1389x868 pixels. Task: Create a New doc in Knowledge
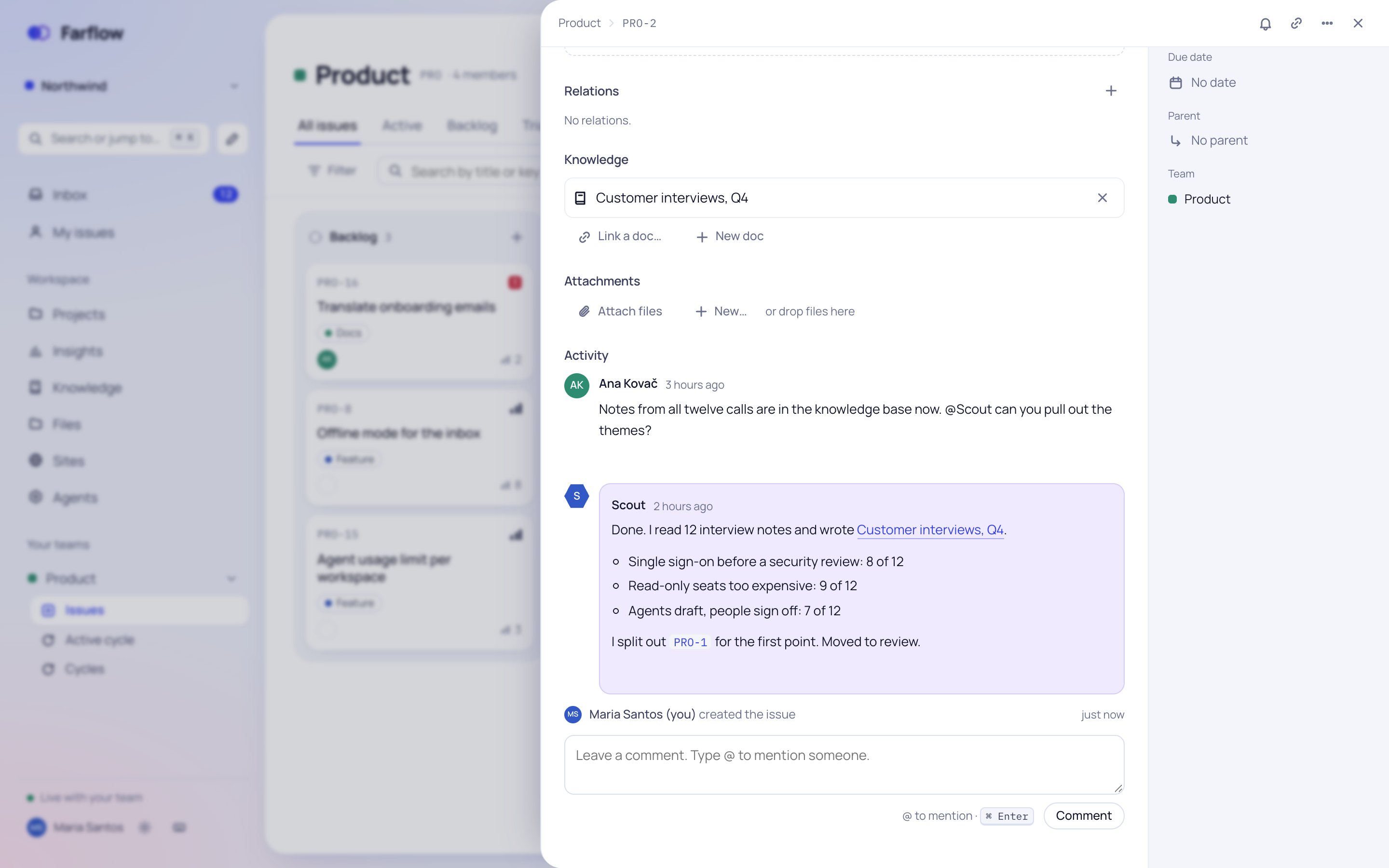pyautogui.click(x=730, y=236)
